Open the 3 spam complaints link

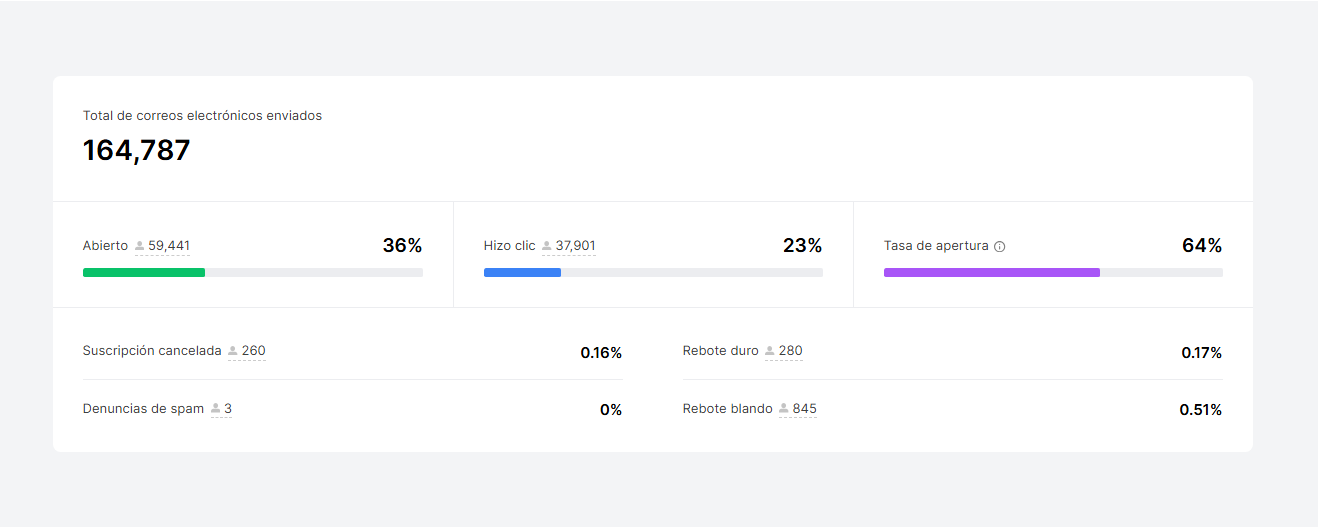click(228, 409)
